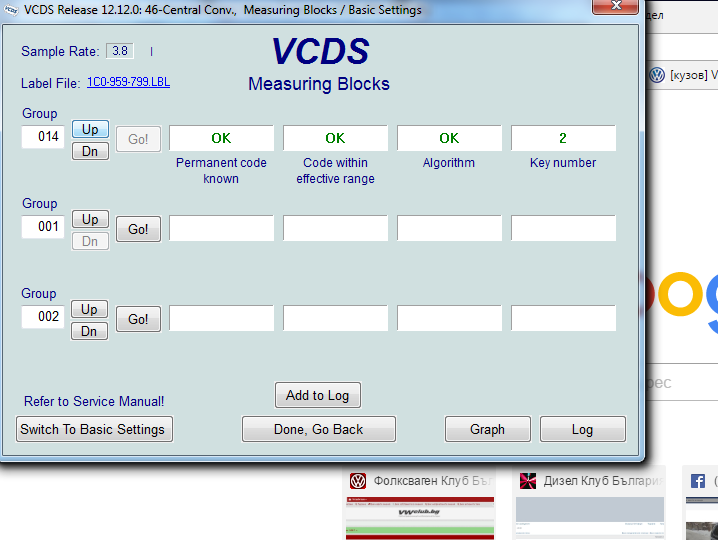Increase Group 002 with the Up button
The height and width of the screenshot is (540, 718).
click(x=90, y=309)
